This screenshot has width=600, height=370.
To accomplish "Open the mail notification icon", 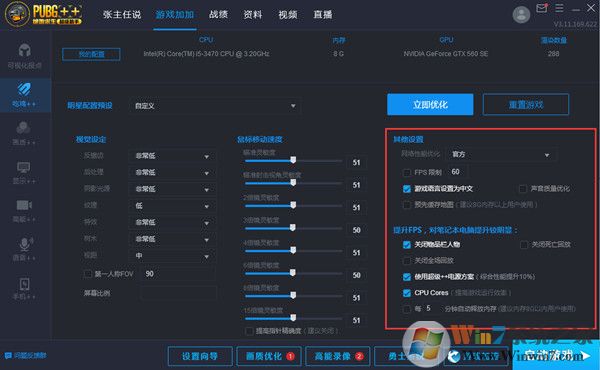I will (x=541, y=8).
